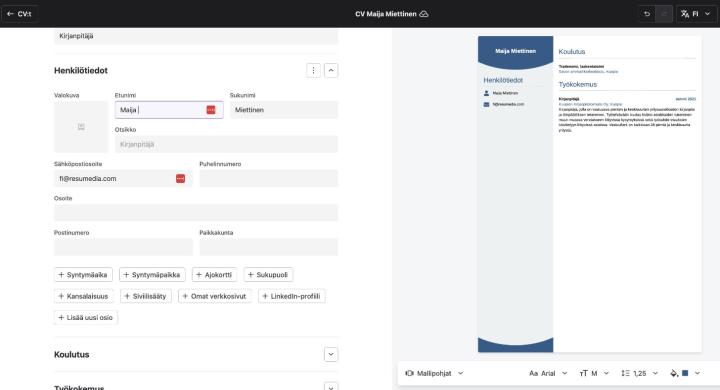Viewport: 720px width, 390px height.
Task: Add Sukupuoli field
Action: [x=268, y=275]
